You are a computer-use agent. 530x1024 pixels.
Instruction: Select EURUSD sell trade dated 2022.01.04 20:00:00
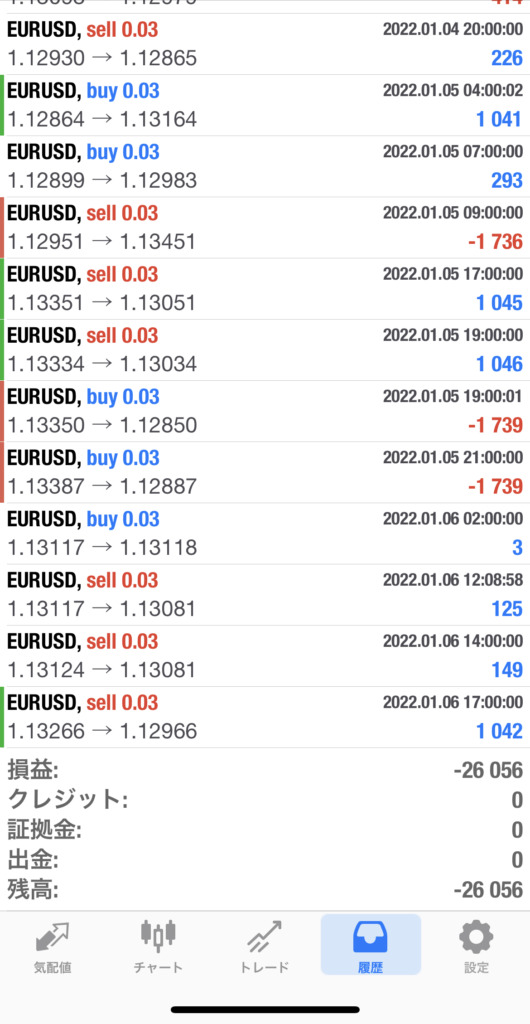coord(265,44)
